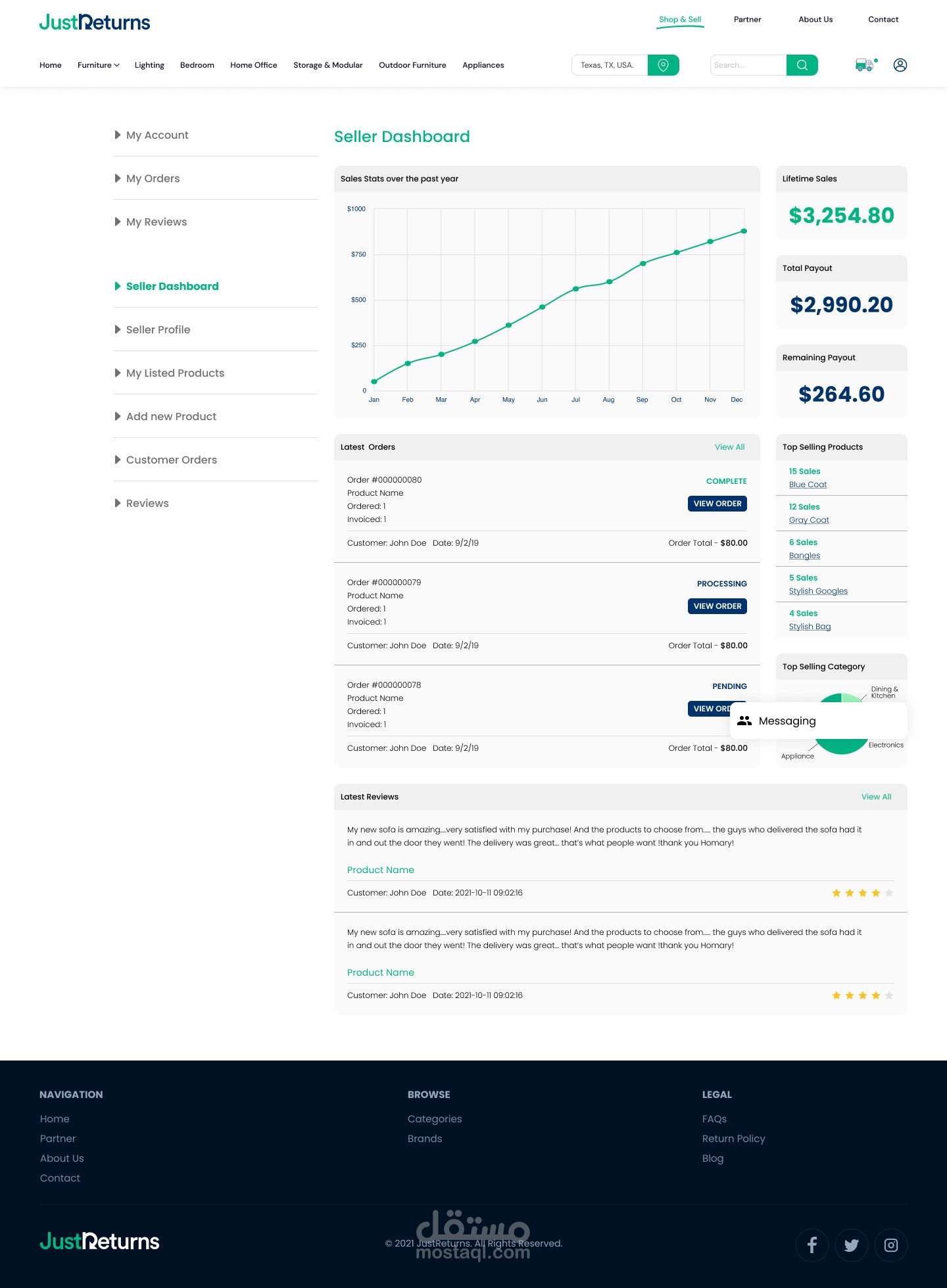Expand the Reviews sidebar triangle
This screenshot has width=947, height=1288.
click(118, 503)
